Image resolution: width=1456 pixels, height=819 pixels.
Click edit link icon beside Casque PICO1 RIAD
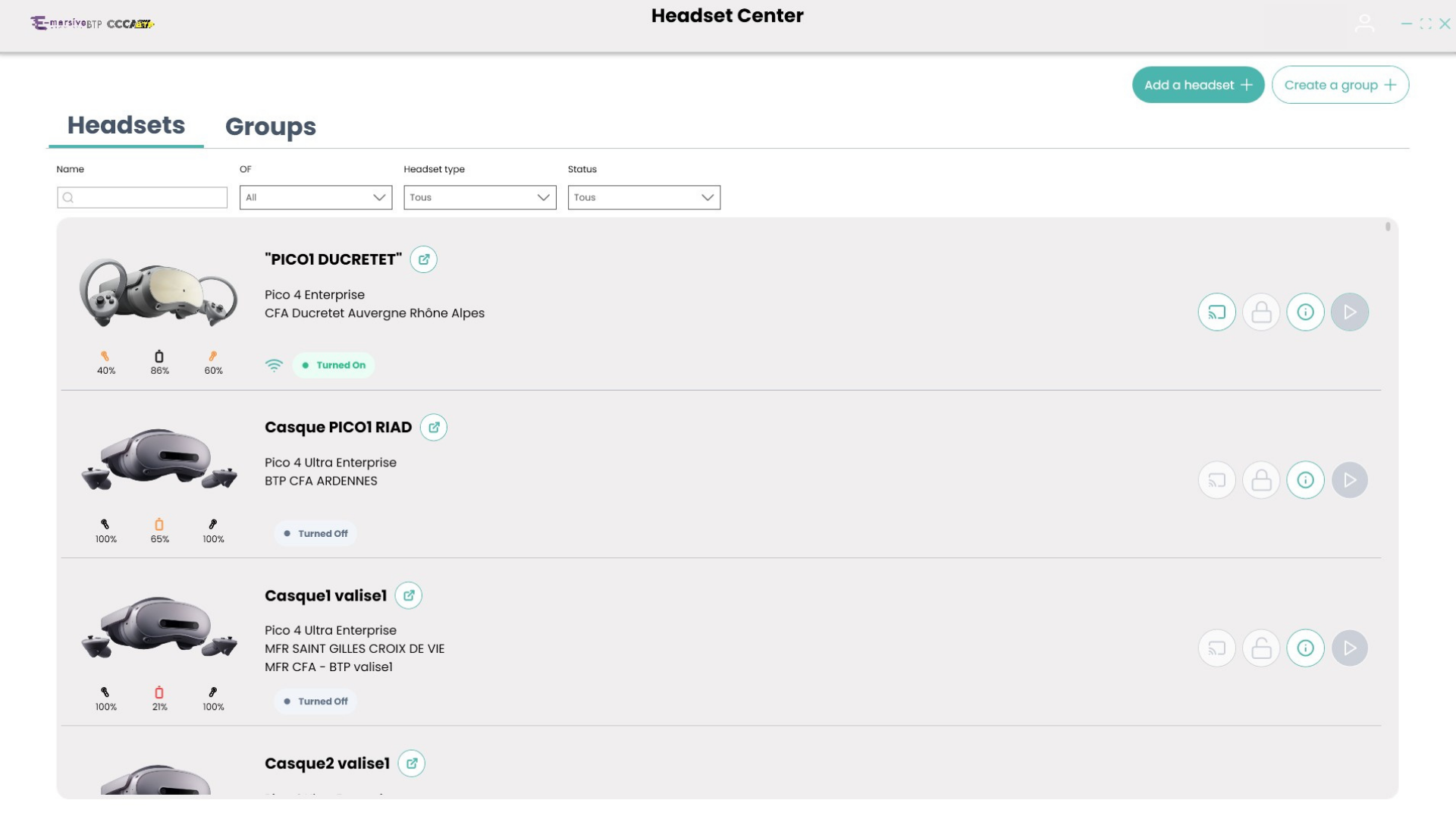[433, 427]
